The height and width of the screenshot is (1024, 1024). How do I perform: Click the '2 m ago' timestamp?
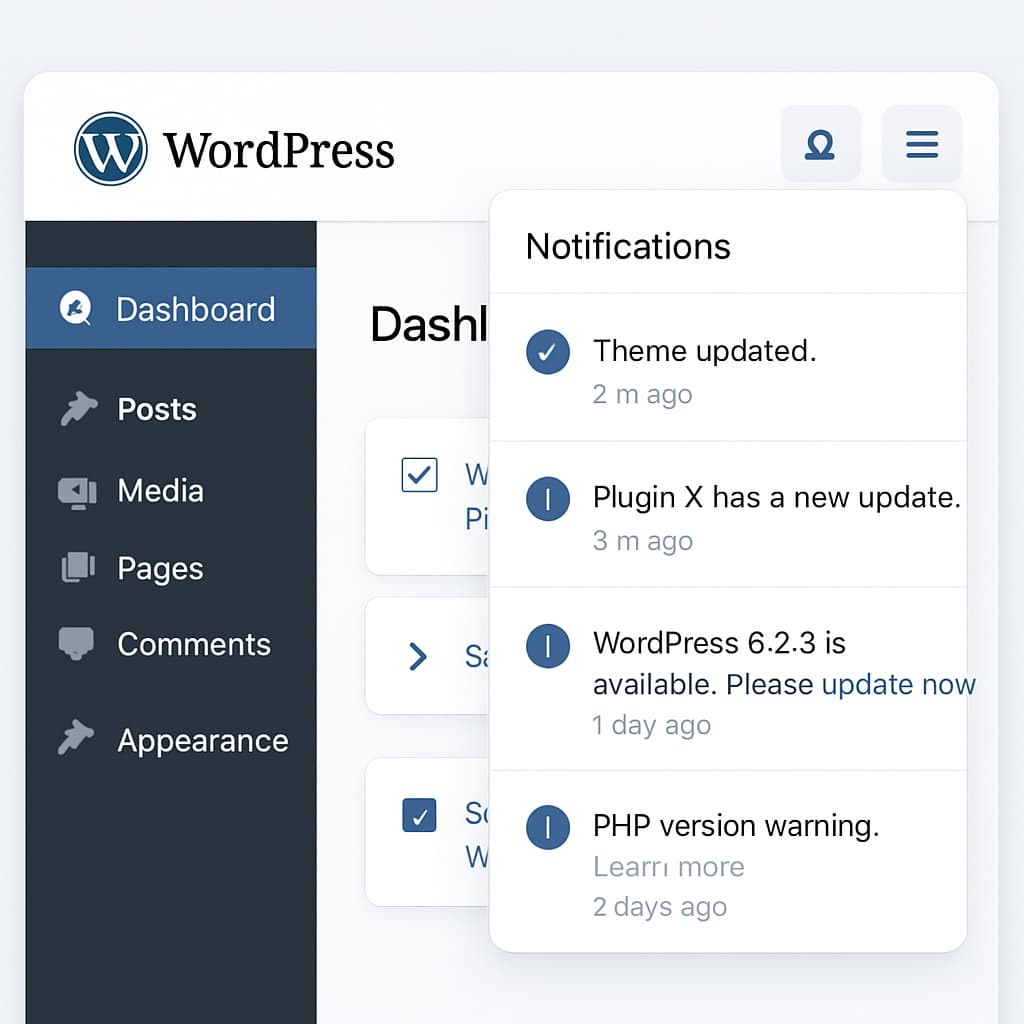click(643, 394)
